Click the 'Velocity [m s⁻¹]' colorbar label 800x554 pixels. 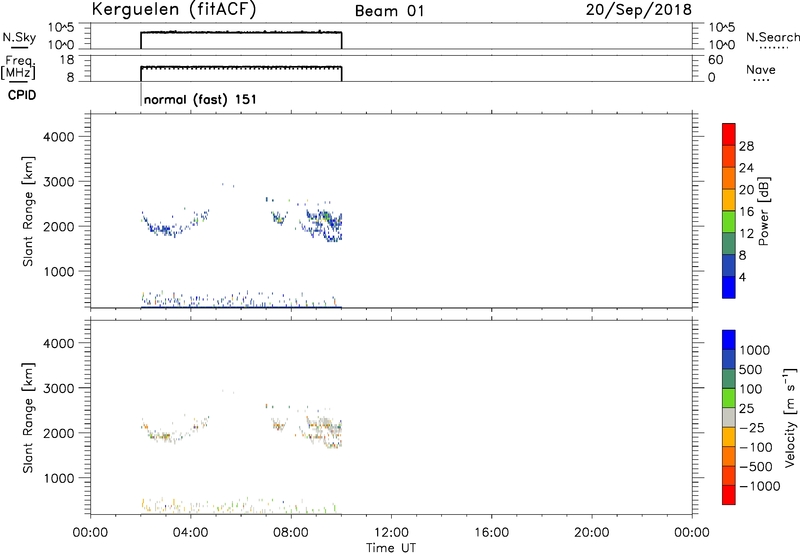coord(790,417)
